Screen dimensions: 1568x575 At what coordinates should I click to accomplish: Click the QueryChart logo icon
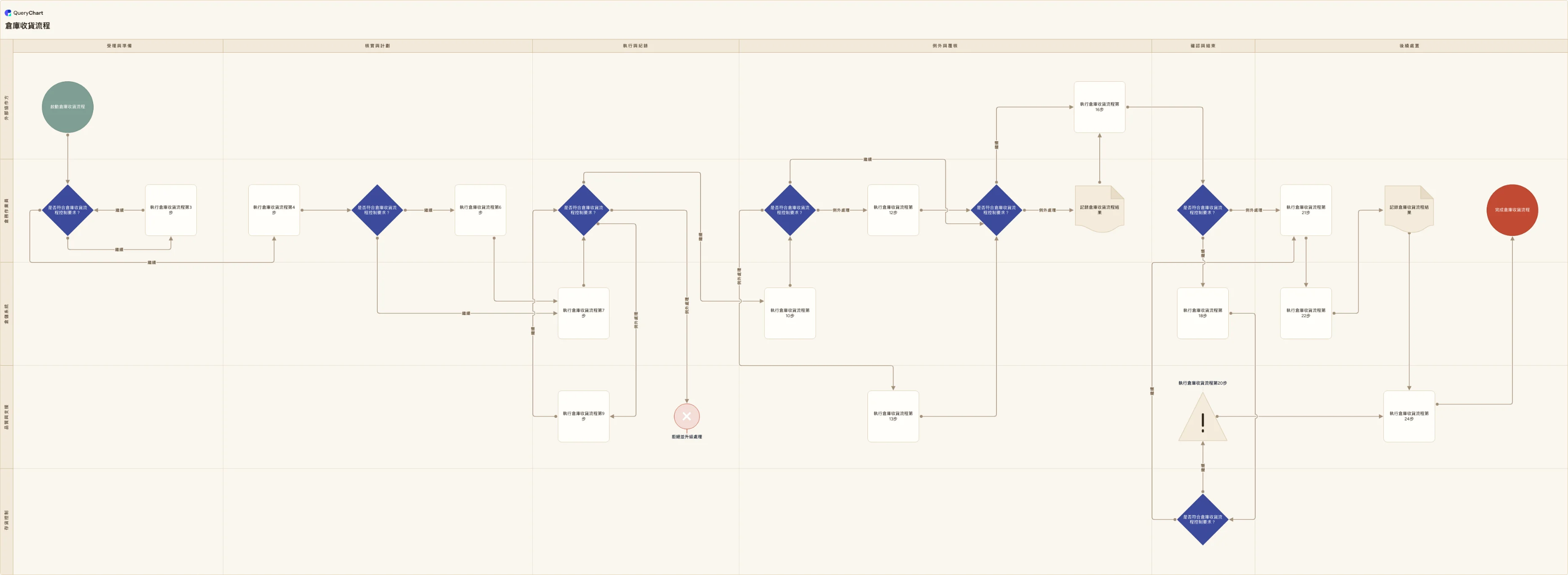click(x=8, y=13)
